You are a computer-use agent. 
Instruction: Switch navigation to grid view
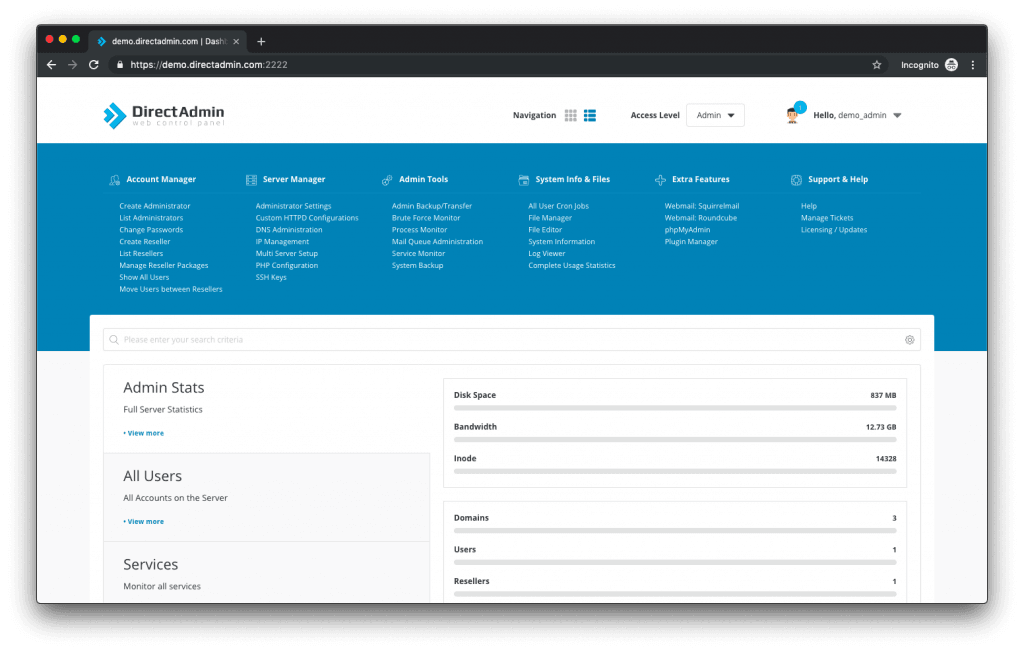570,114
